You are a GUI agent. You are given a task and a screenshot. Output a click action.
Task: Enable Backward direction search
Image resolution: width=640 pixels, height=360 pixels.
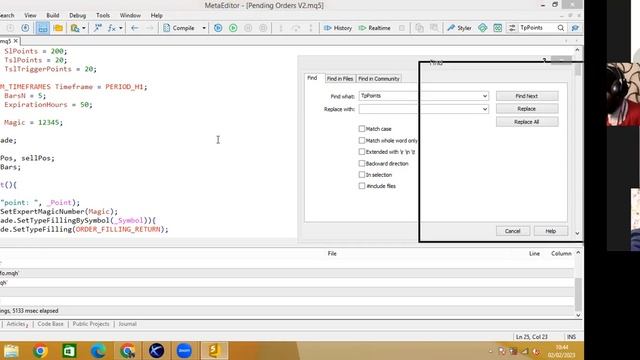(362, 163)
